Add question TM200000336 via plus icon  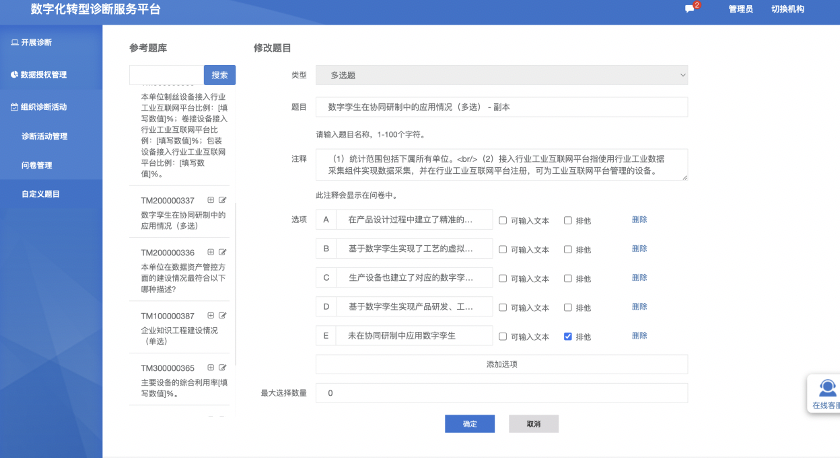tap(211, 252)
